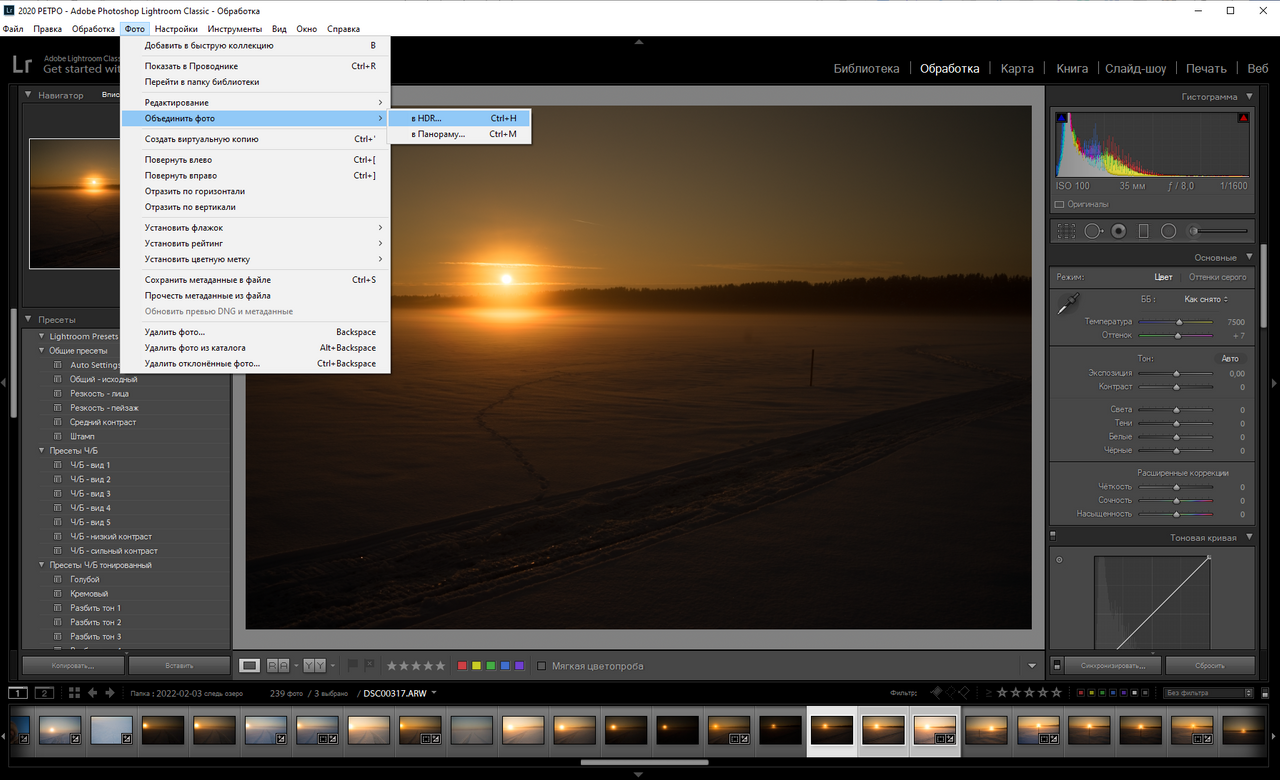Click the tone curve point adjustment target
This screenshot has height=780, width=1280.
[x=1060, y=560]
